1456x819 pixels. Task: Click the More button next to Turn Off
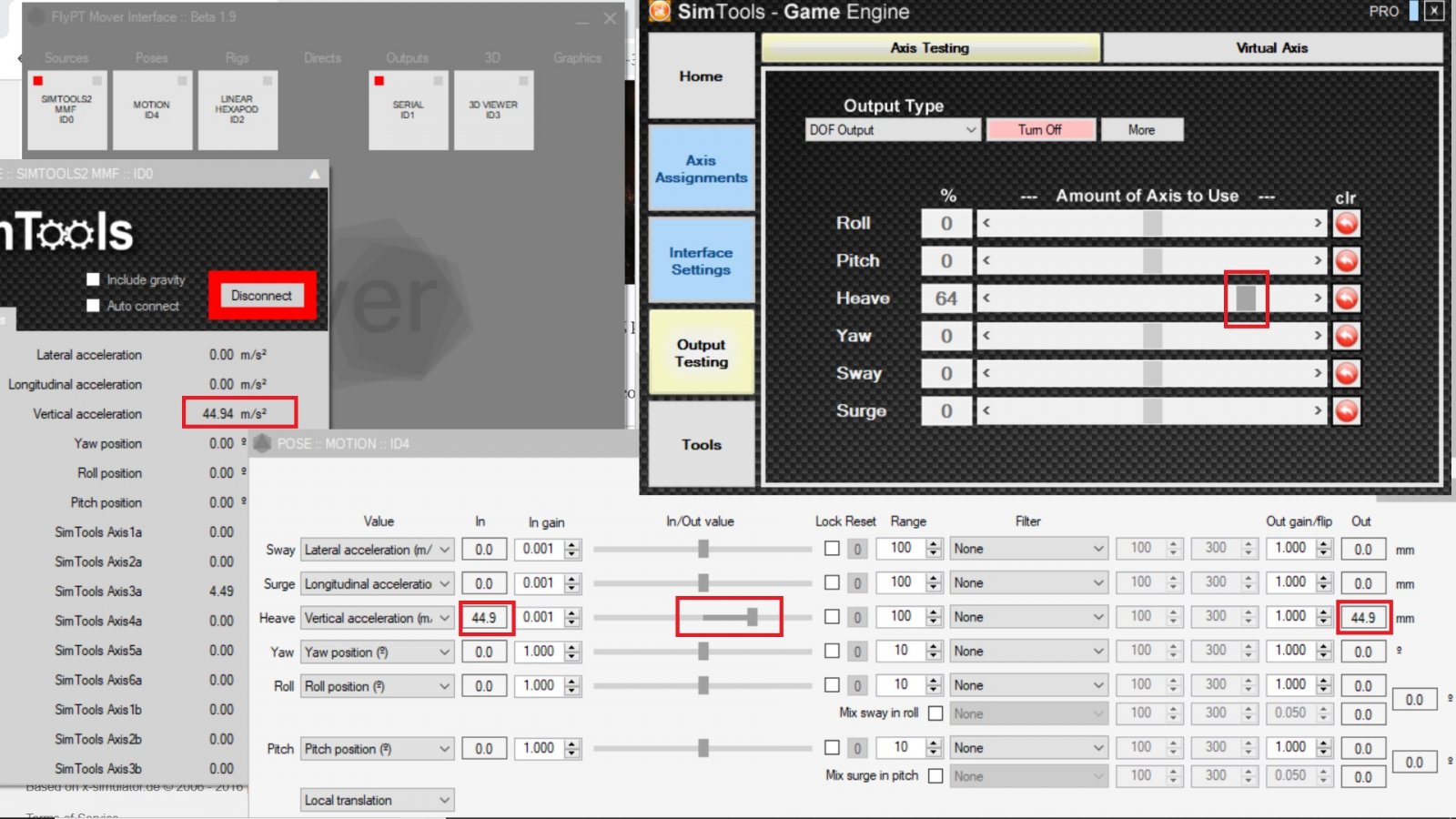1142,130
